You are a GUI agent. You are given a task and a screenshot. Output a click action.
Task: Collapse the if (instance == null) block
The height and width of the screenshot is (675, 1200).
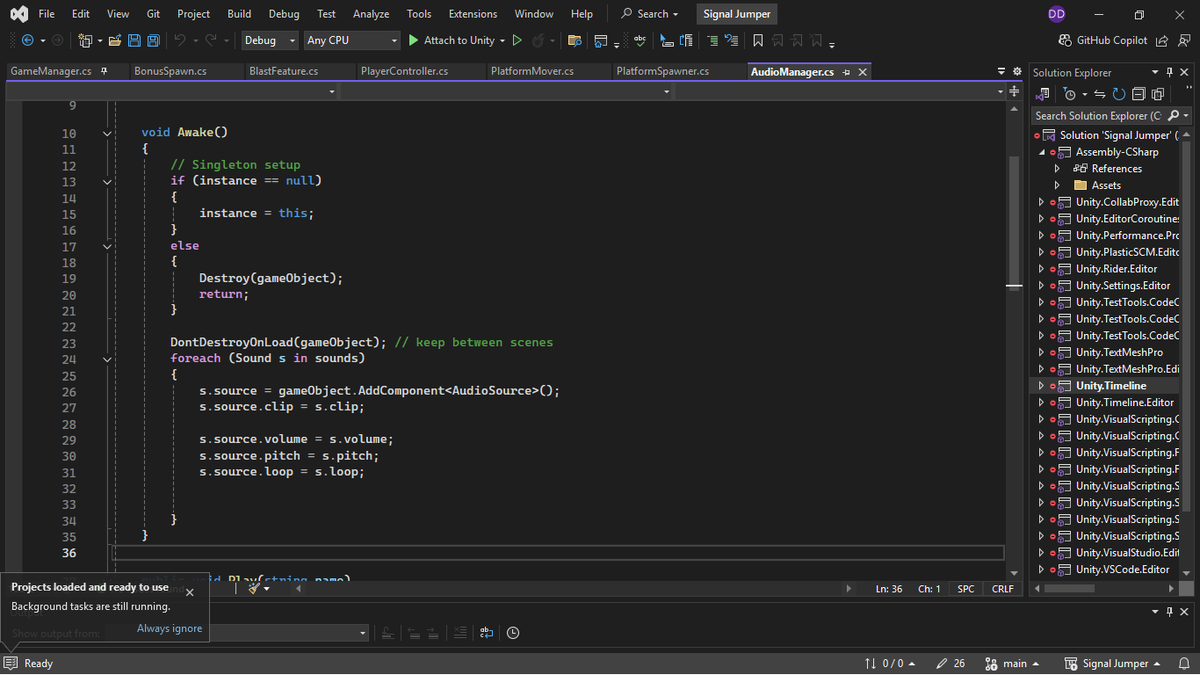107,181
